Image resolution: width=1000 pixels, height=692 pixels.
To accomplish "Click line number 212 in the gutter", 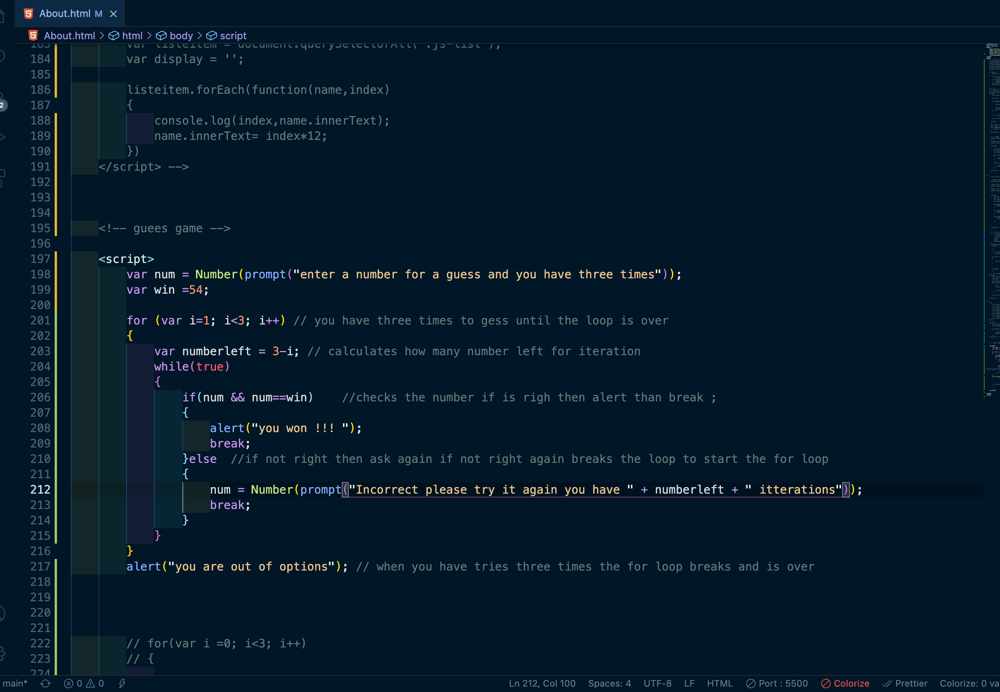I will click(40, 489).
